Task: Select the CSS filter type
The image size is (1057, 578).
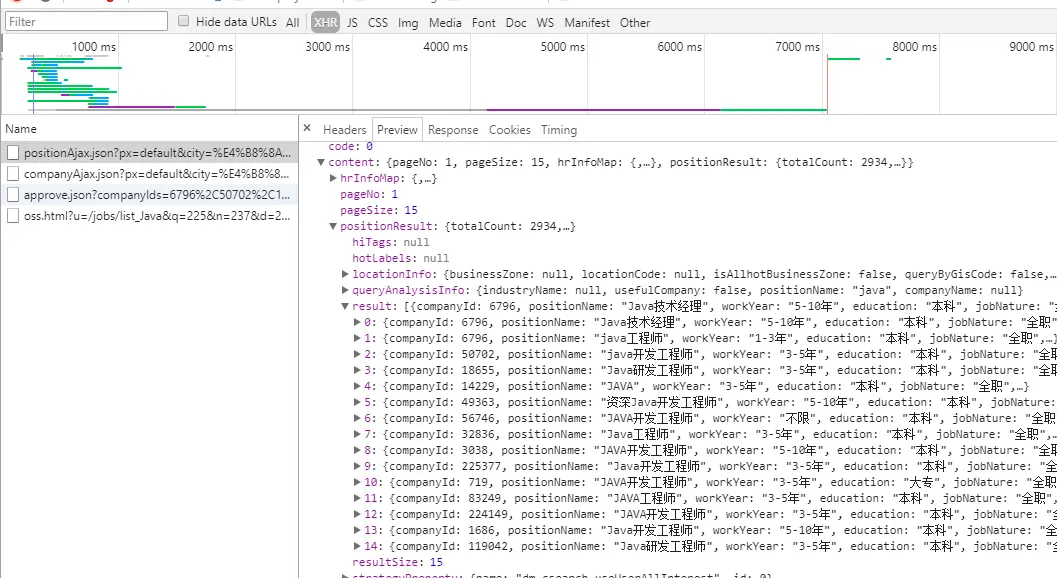Action: pyautogui.click(x=378, y=22)
